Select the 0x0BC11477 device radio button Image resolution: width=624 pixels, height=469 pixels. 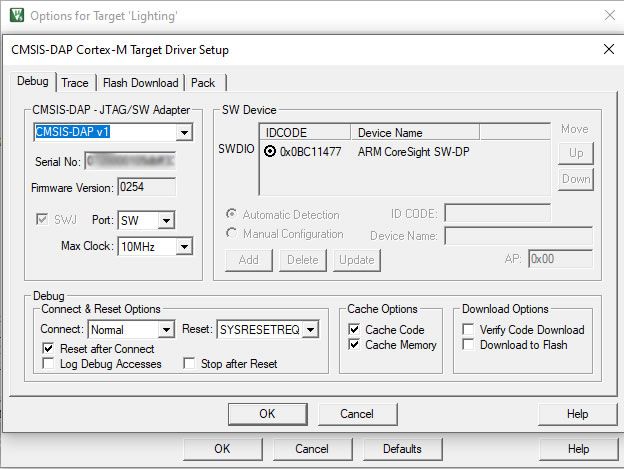click(270, 151)
